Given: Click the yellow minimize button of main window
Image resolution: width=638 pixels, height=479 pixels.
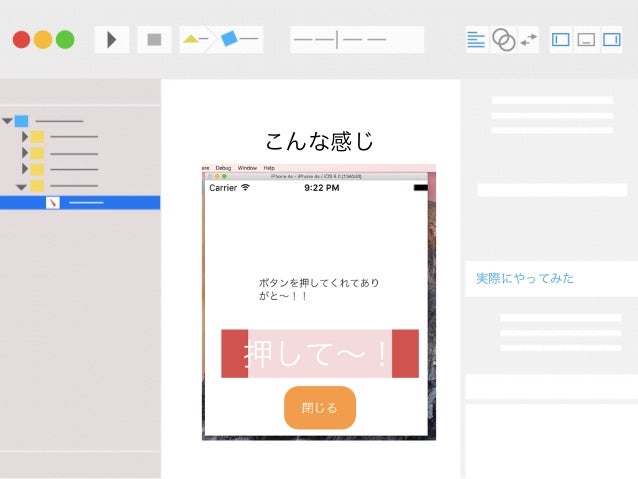Looking at the screenshot, I should pyautogui.click(x=43, y=40).
